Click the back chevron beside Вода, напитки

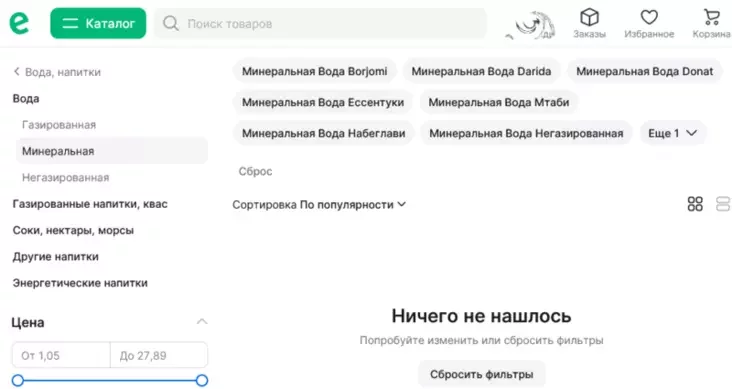(17, 71)
